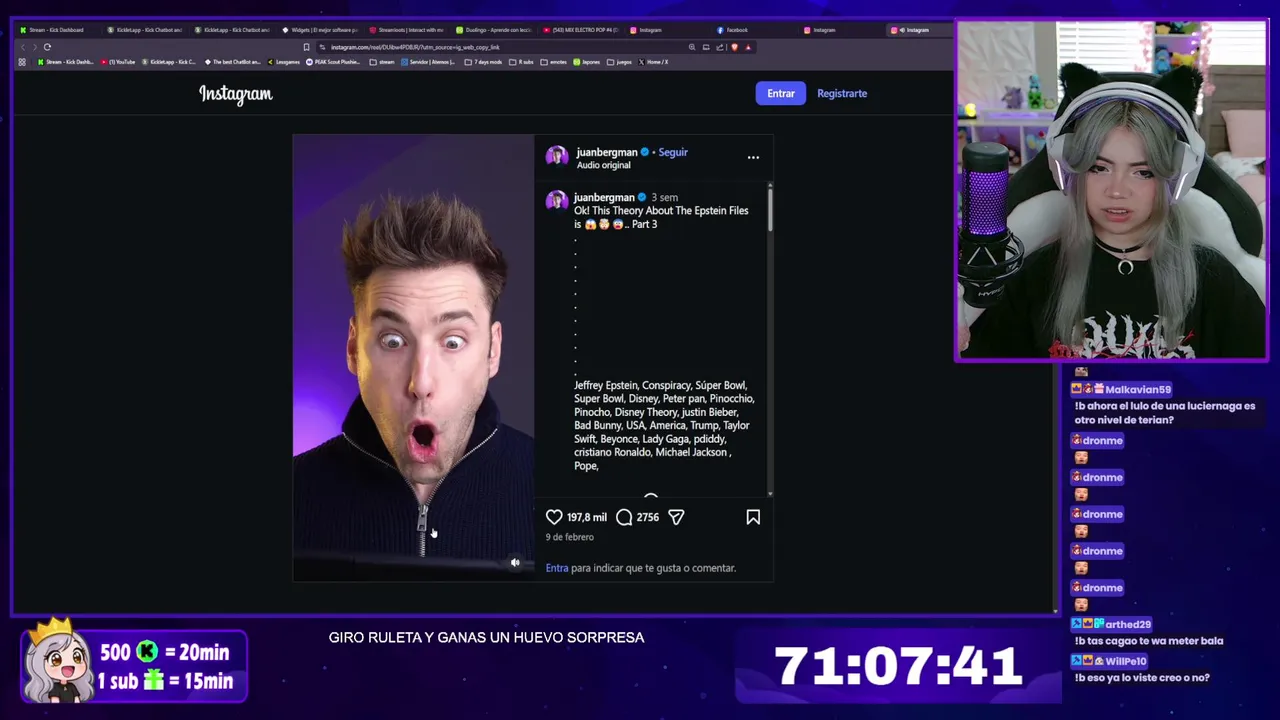Click the Malkavian59 chat username

point(1138,389)
